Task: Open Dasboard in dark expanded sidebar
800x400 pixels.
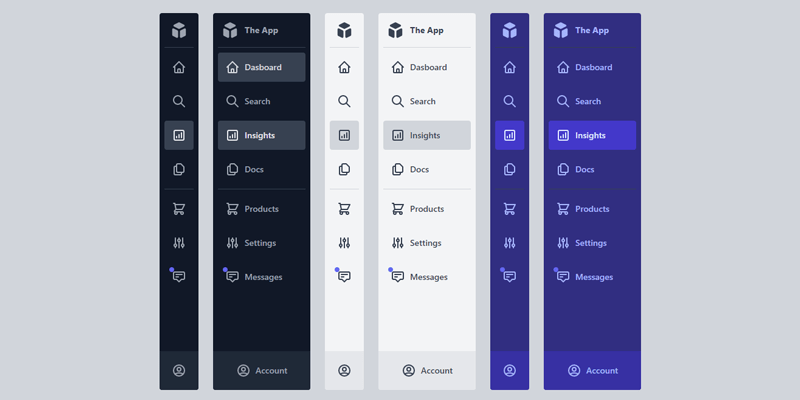Action: click(261, 68)
